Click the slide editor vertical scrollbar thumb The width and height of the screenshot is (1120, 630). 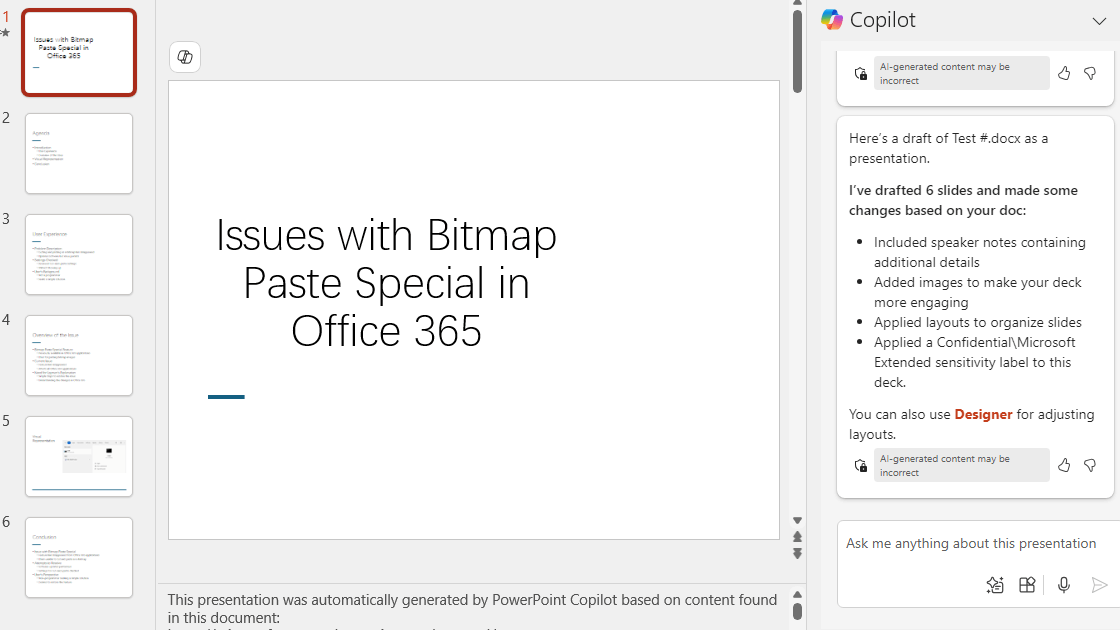point(797,51)
